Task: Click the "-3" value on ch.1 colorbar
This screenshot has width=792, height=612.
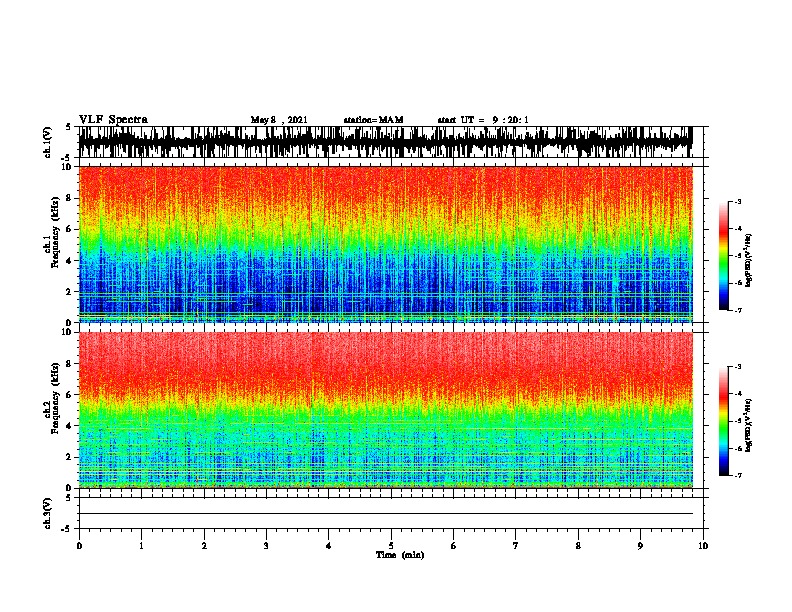Action: point(738,201)
